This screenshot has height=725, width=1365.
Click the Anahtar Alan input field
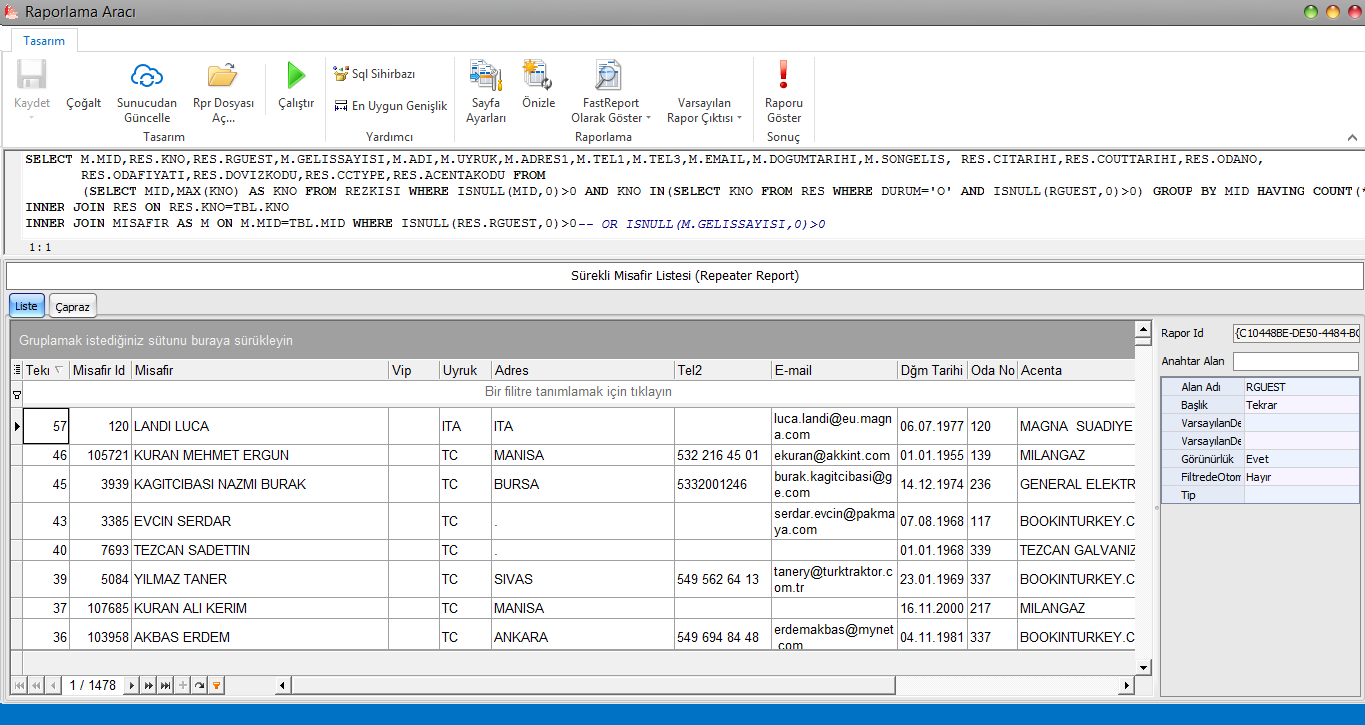tap(1296, 361)
